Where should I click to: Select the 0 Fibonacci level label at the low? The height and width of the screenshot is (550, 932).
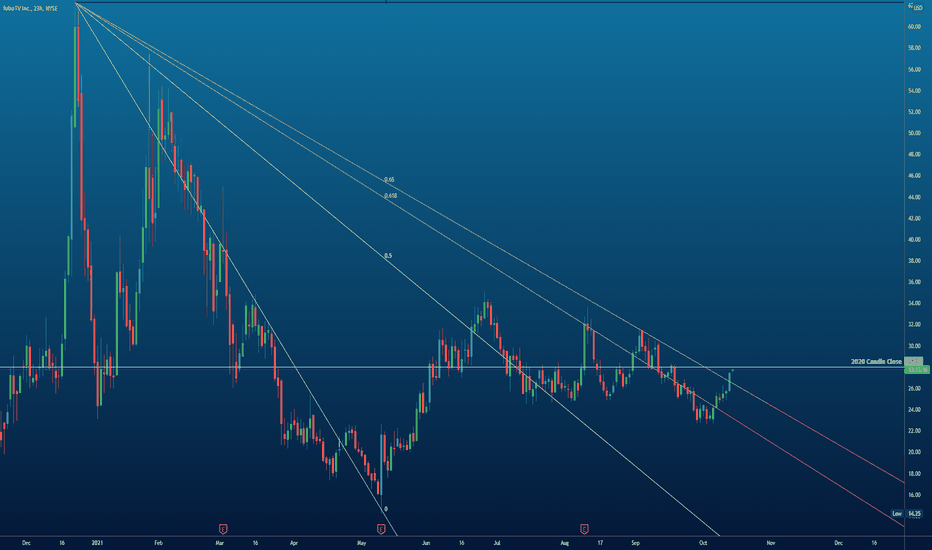386,509
